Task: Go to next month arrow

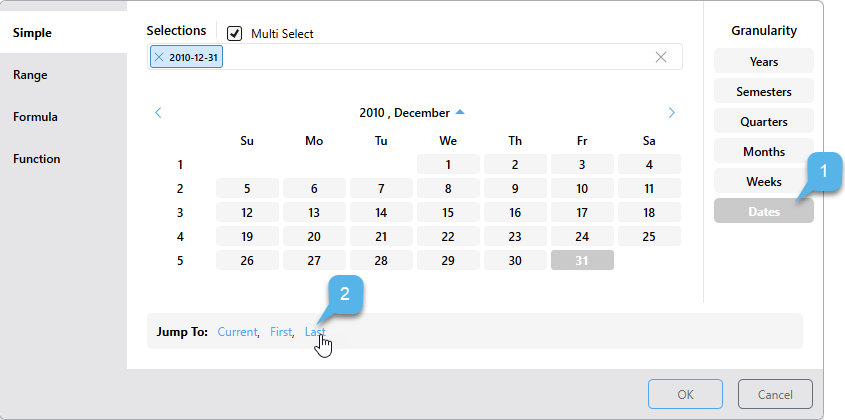Action: (672, 113)
